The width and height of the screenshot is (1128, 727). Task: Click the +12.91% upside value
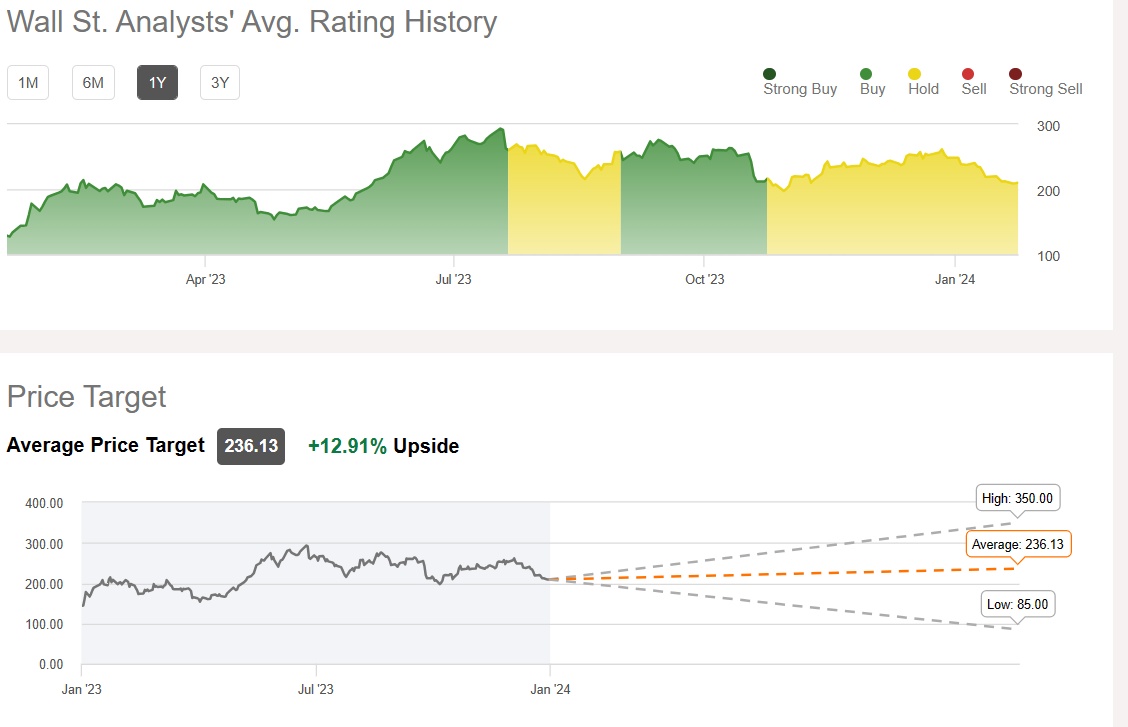click(x=347, y=446)
